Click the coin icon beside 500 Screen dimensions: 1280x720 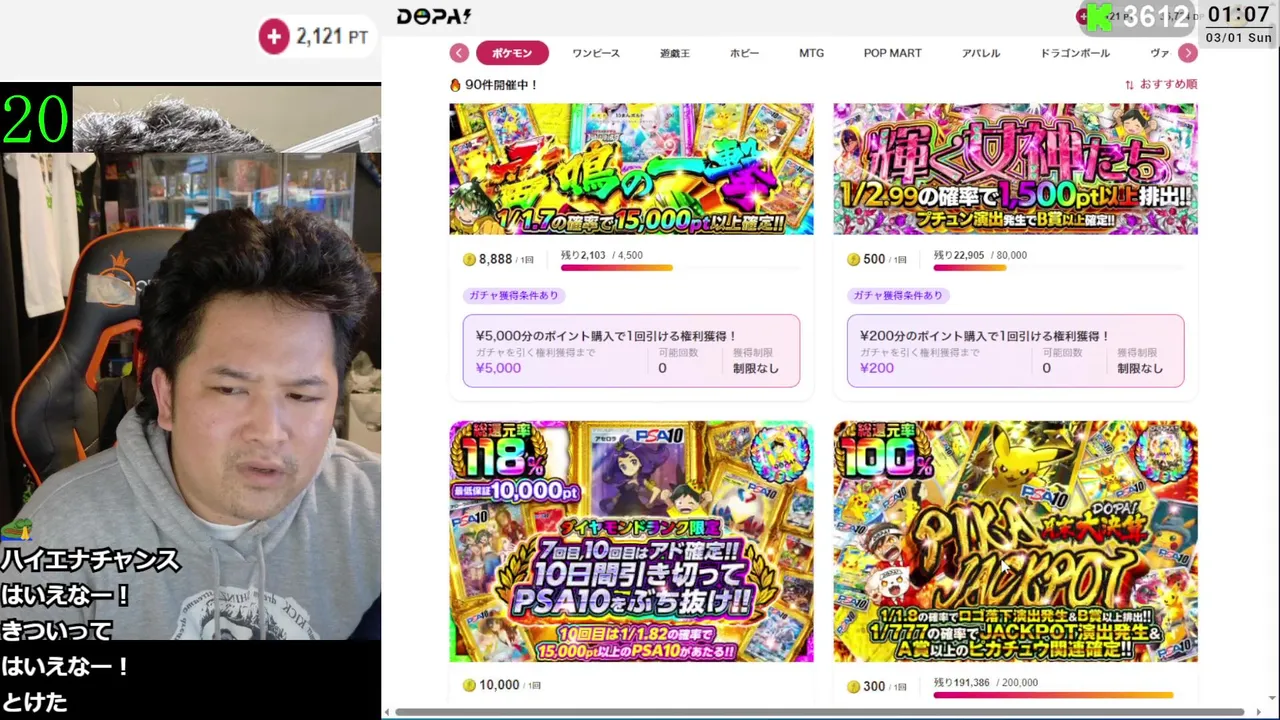[x=853, y=259]
